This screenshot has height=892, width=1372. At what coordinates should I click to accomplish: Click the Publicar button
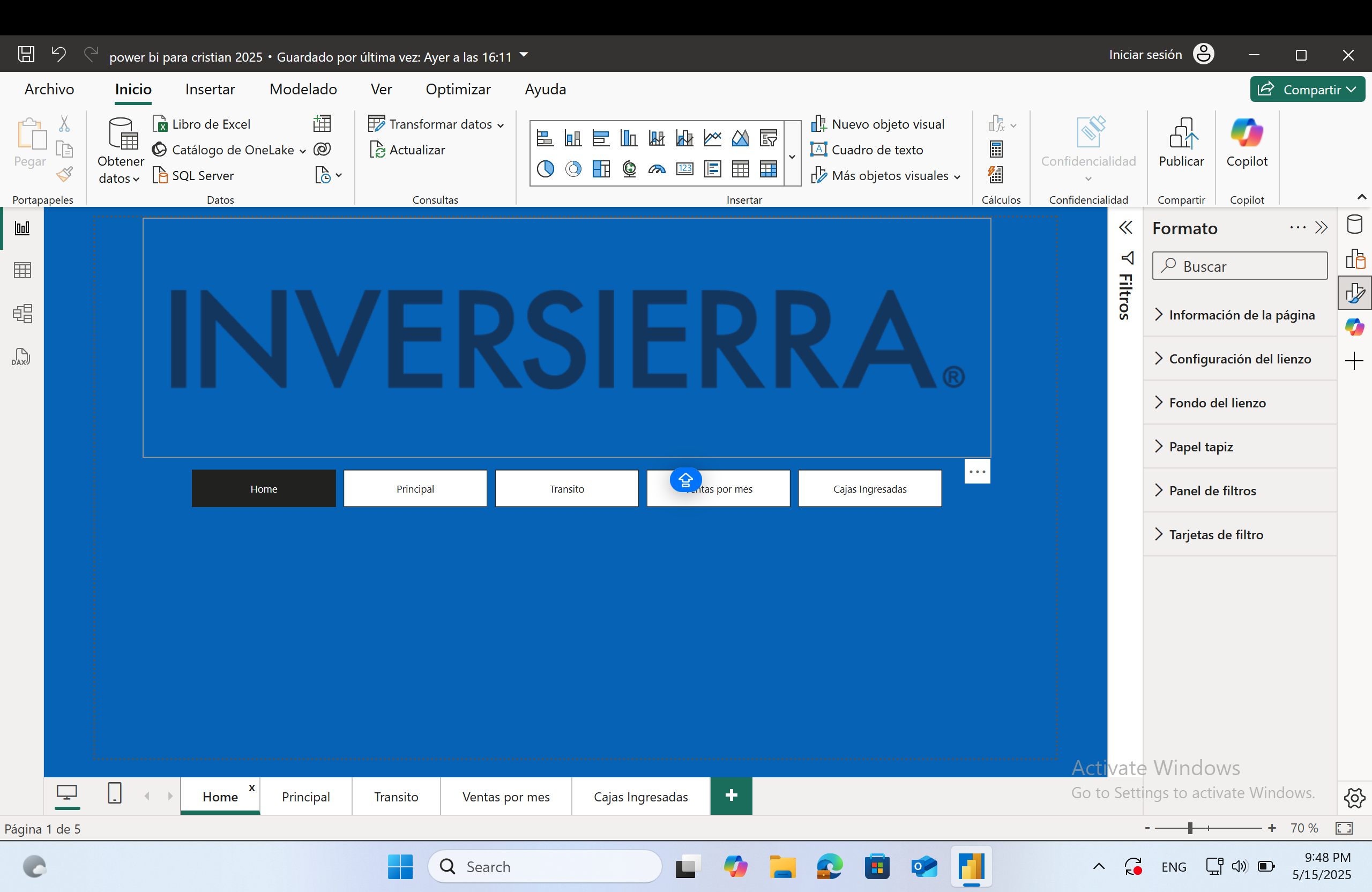[x=1181, y=145]
